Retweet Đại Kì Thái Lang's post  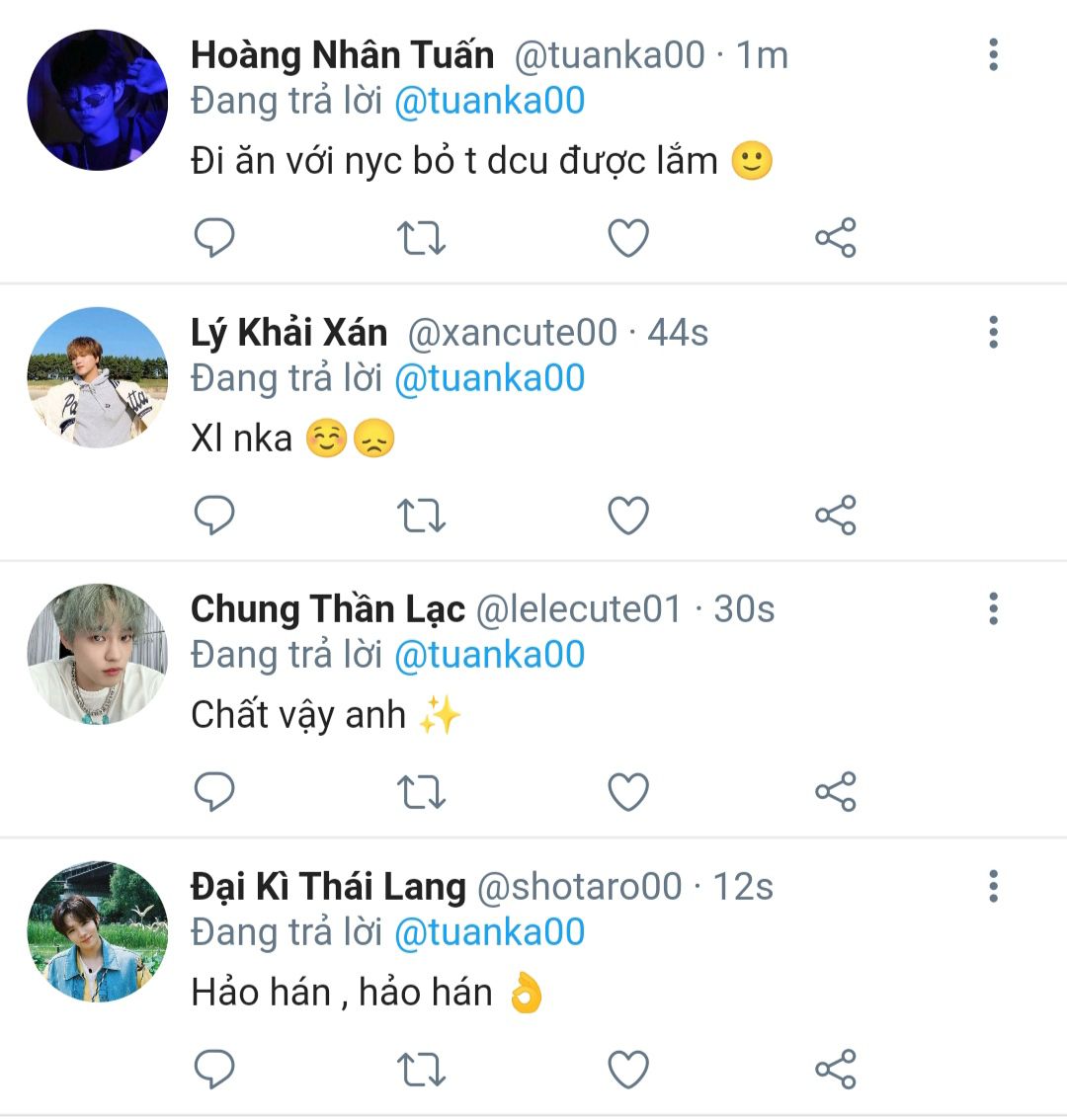[421, 1070]
